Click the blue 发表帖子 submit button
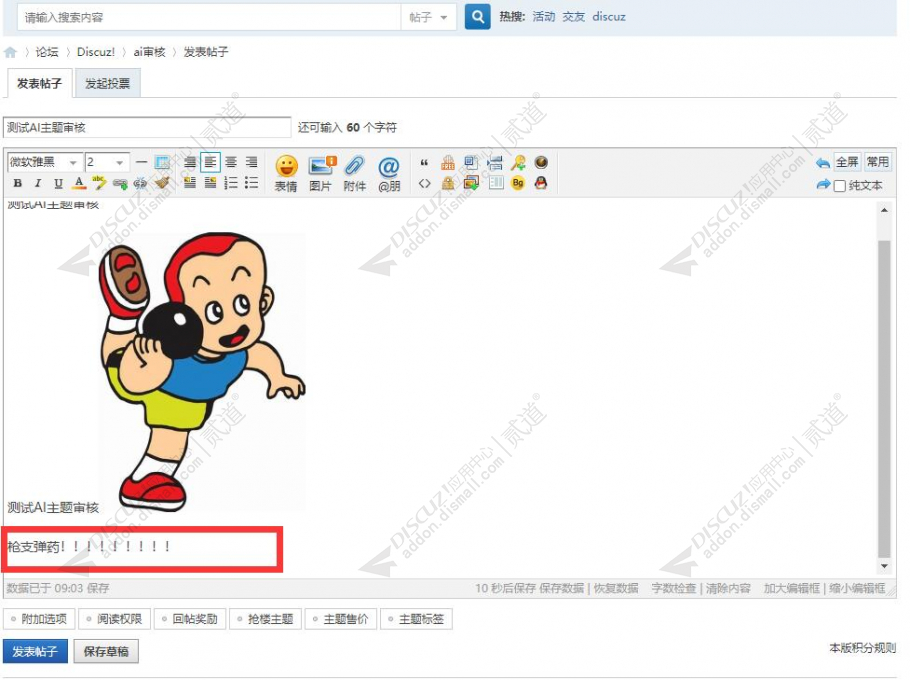910x680 pixels. pos(35,652)
